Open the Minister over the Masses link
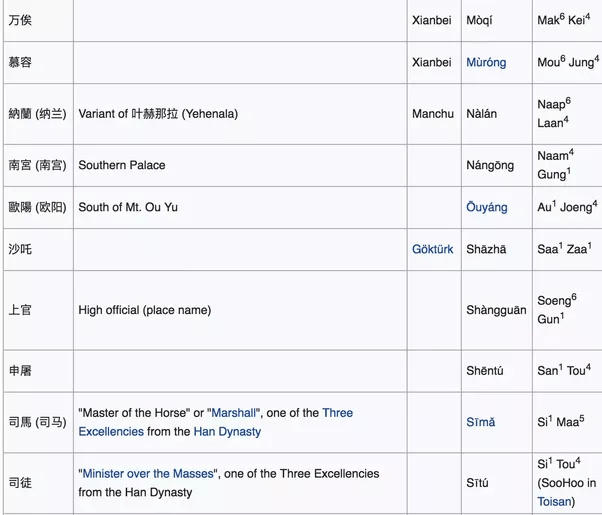602x515 pixels. (148, 474)
